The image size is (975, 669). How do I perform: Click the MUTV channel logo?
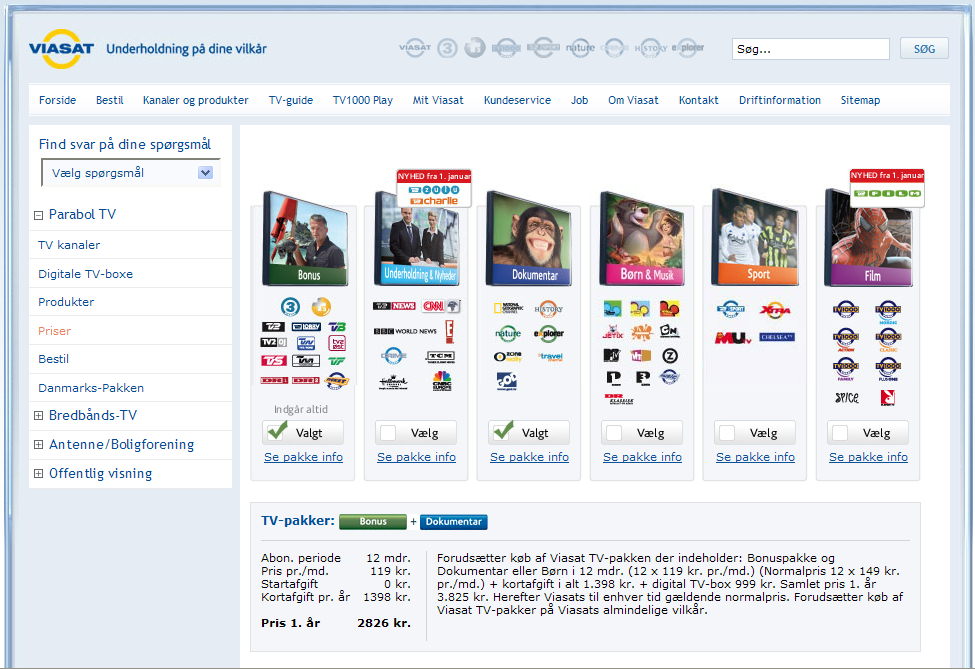coord(733,338)
